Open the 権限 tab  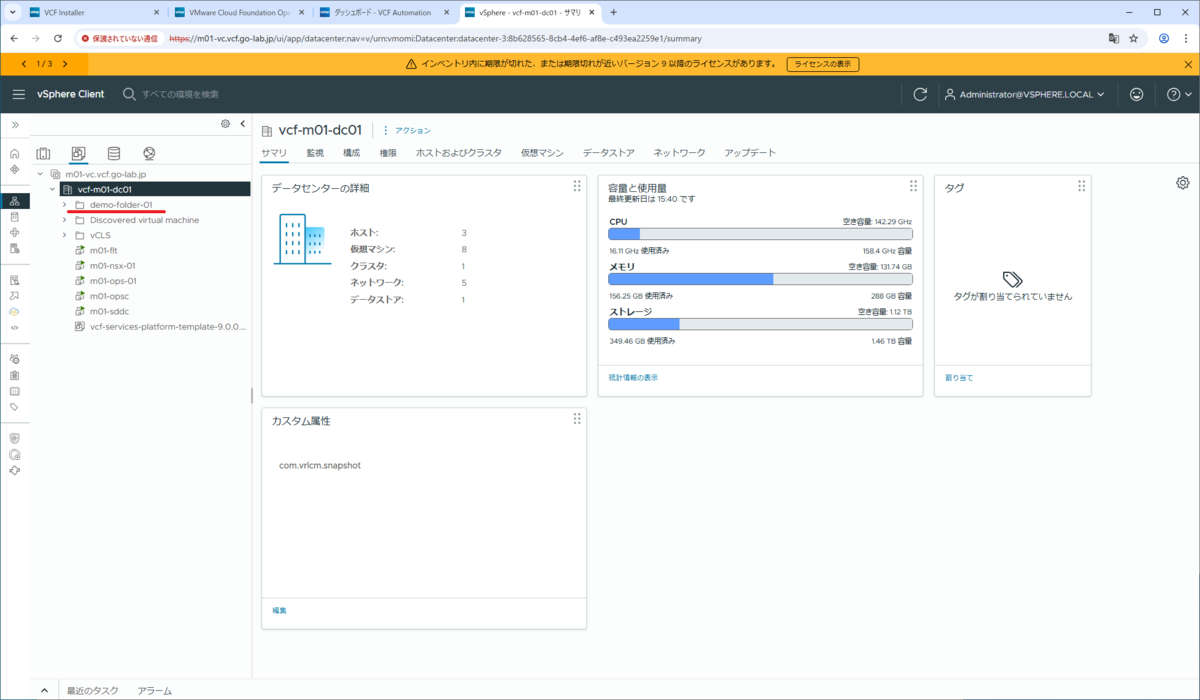pos(388,153)
